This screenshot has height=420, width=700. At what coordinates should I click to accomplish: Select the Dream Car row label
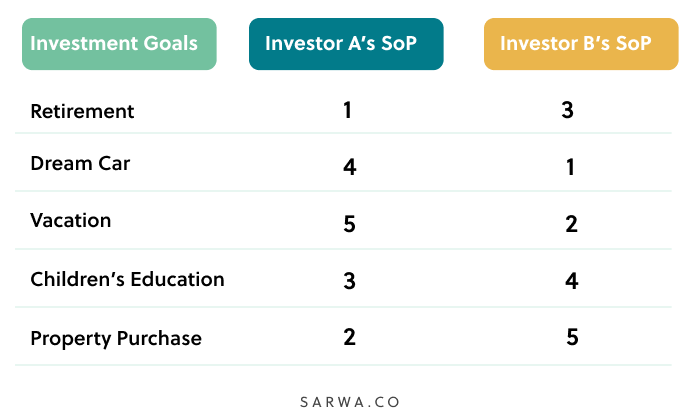pyautogui.click(x=80, y=163)
